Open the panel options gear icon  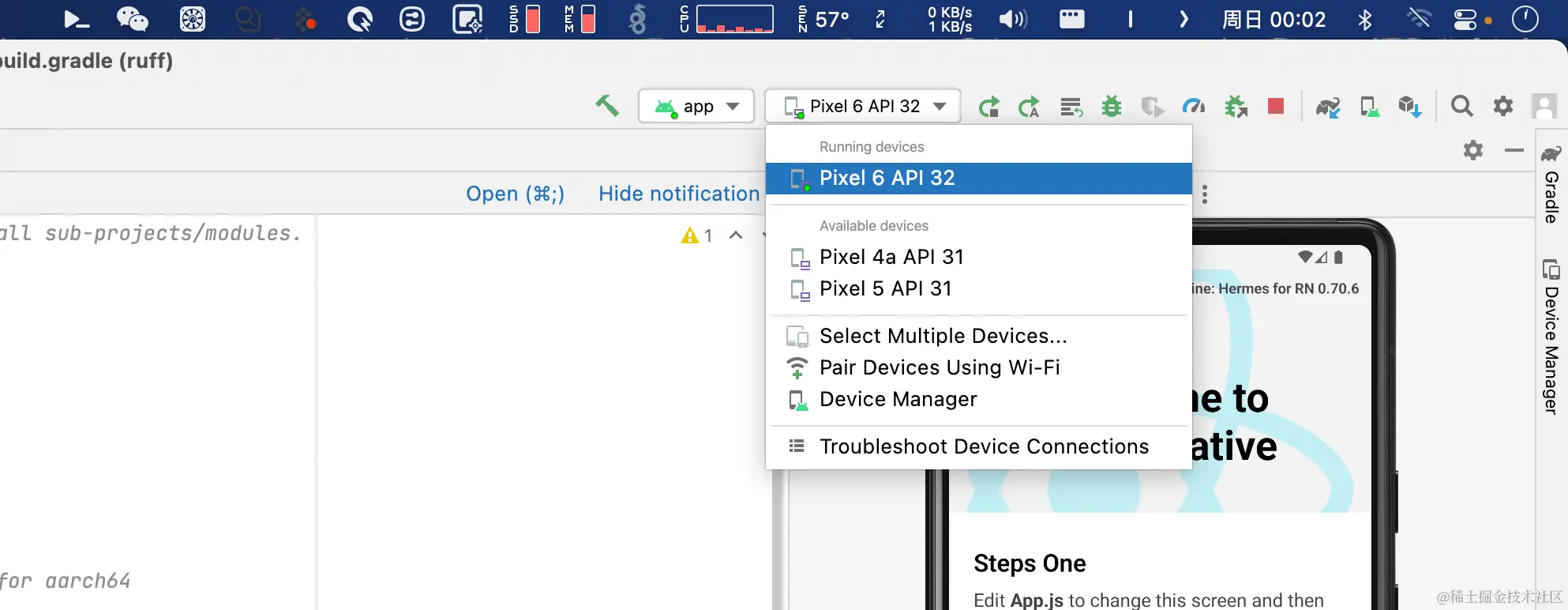coord(1473,150)
